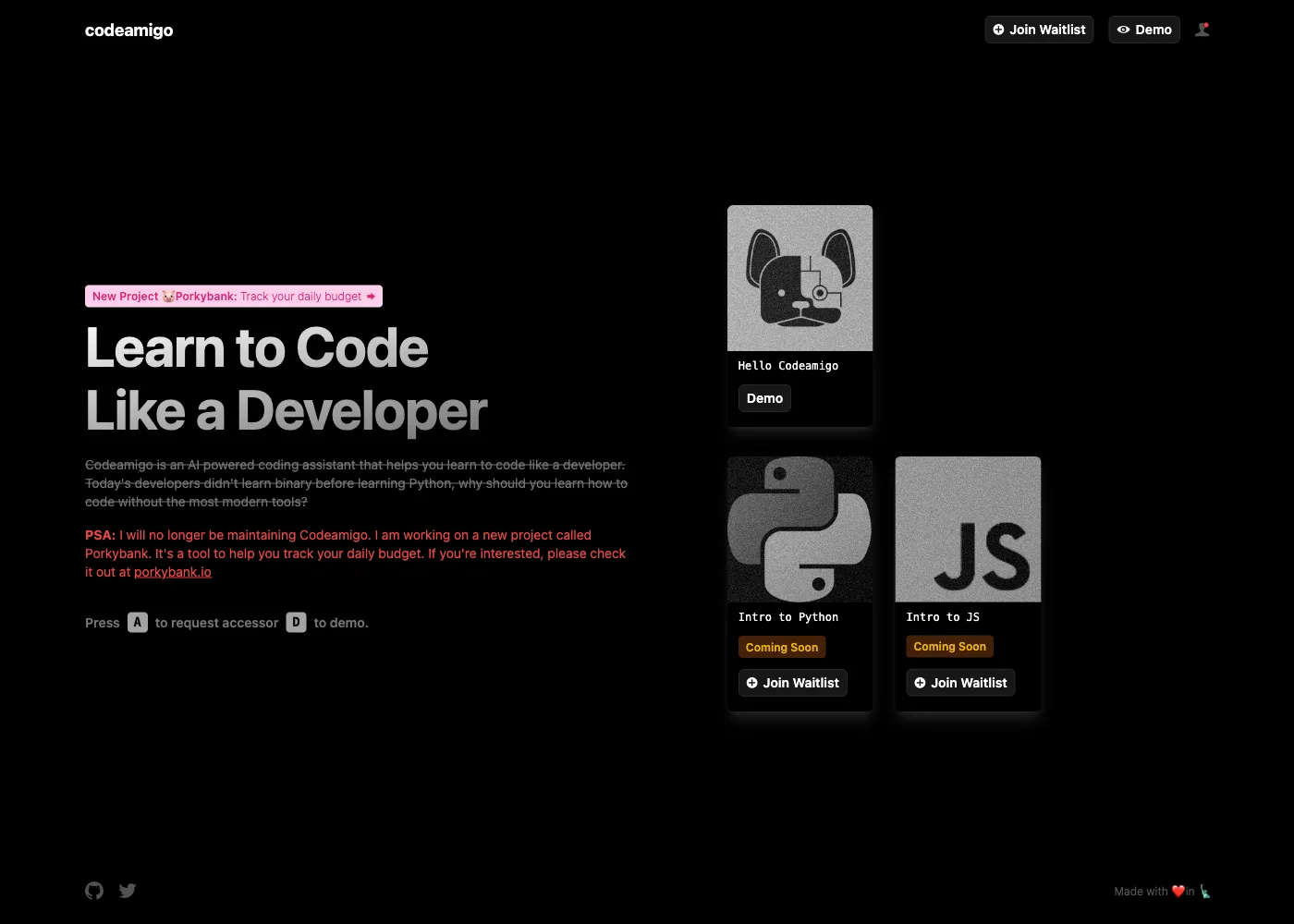Click Coming Soon badge on JS card
Viewport: 1294px width, 924px height.
[950, 647]
